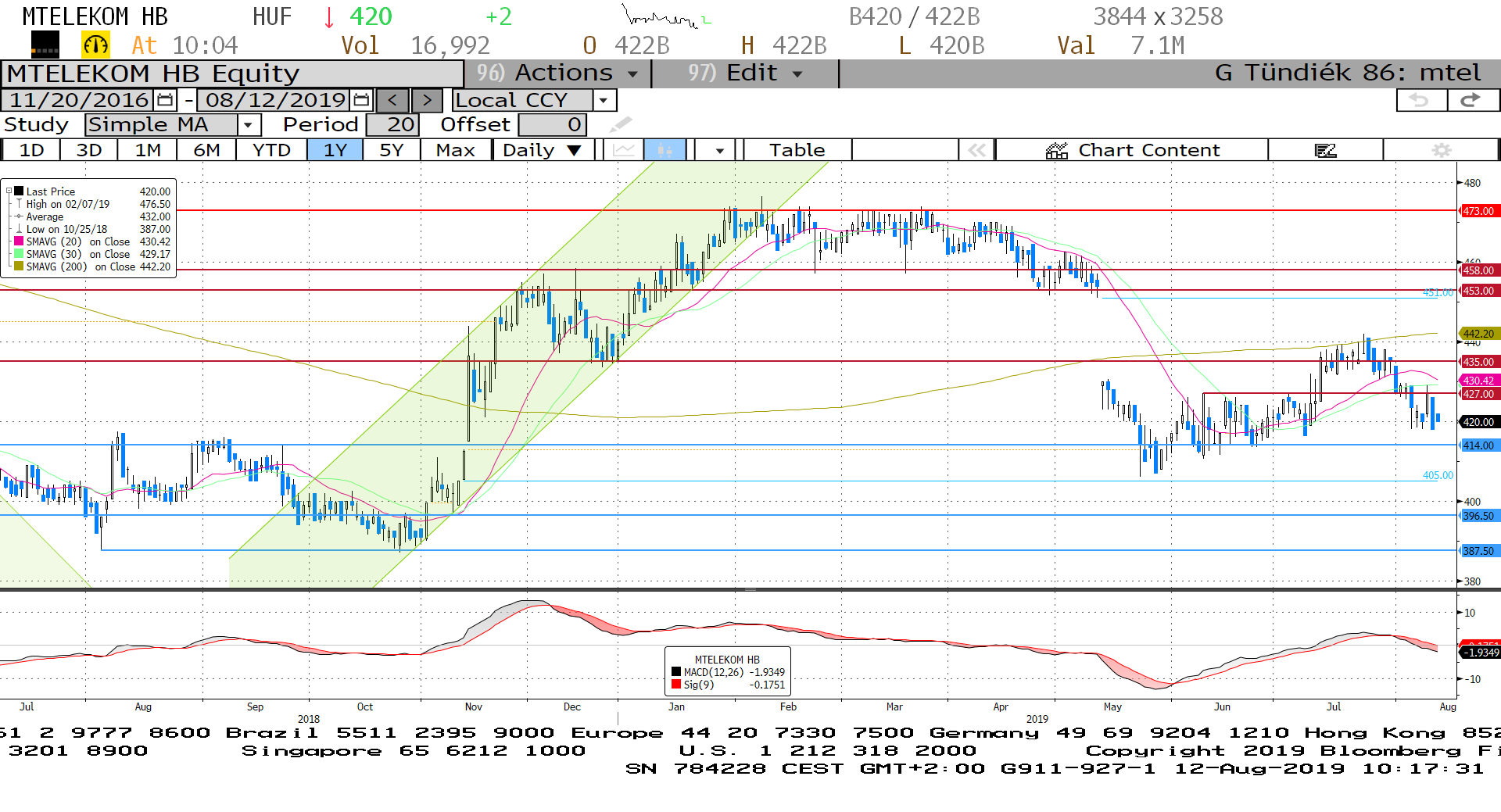Select the YTD range
This screenshot has height=812, width=1501.
coord(272,150)
